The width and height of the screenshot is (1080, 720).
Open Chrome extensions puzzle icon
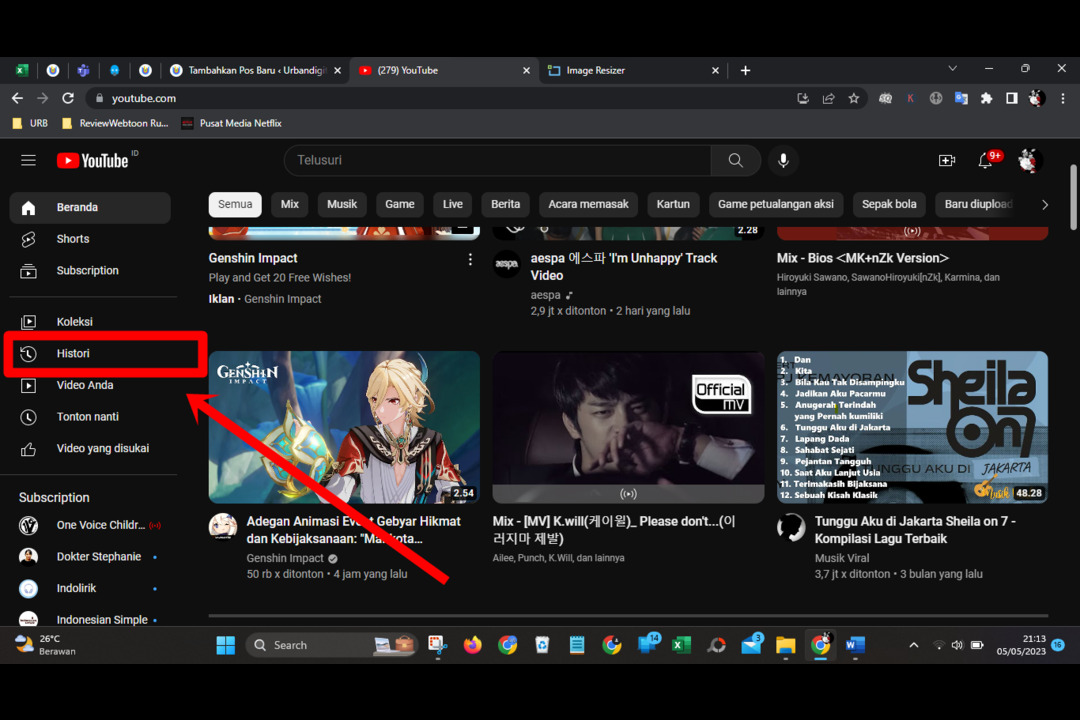(x=986, y=99)
